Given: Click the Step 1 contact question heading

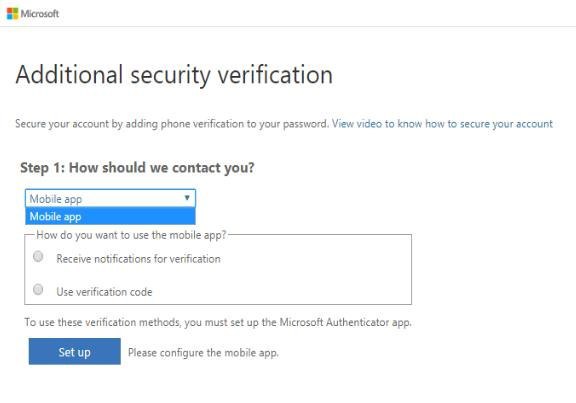Looking at the screenshot, I should tap(137, 168).
